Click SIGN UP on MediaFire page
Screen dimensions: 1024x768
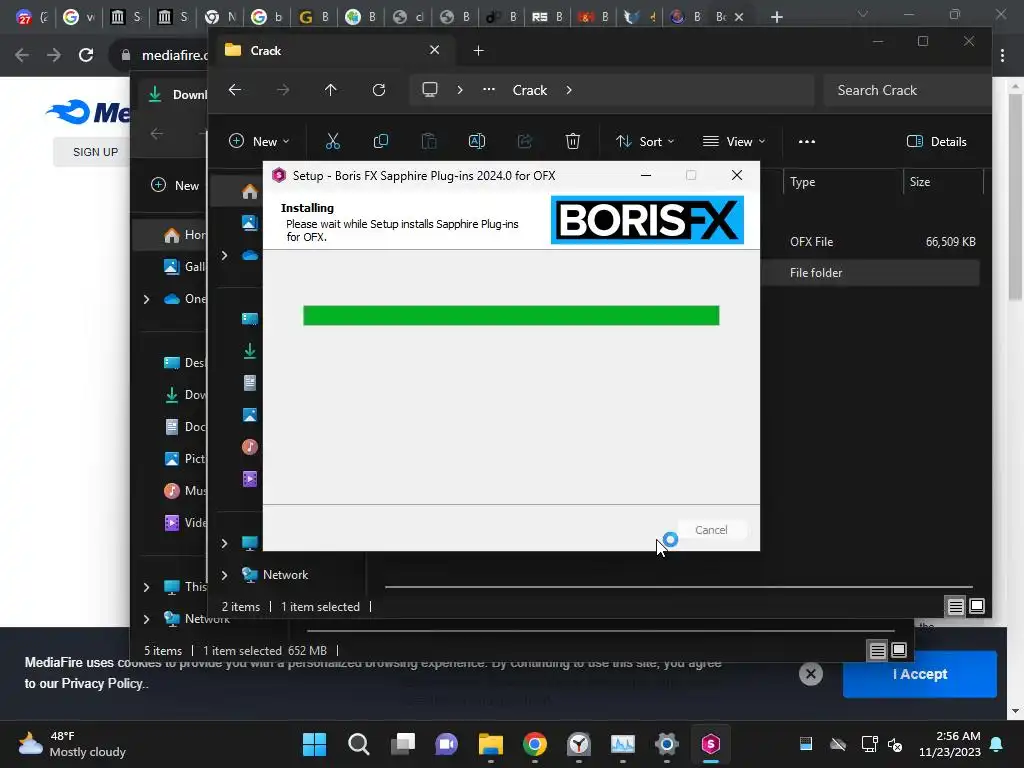95,152
